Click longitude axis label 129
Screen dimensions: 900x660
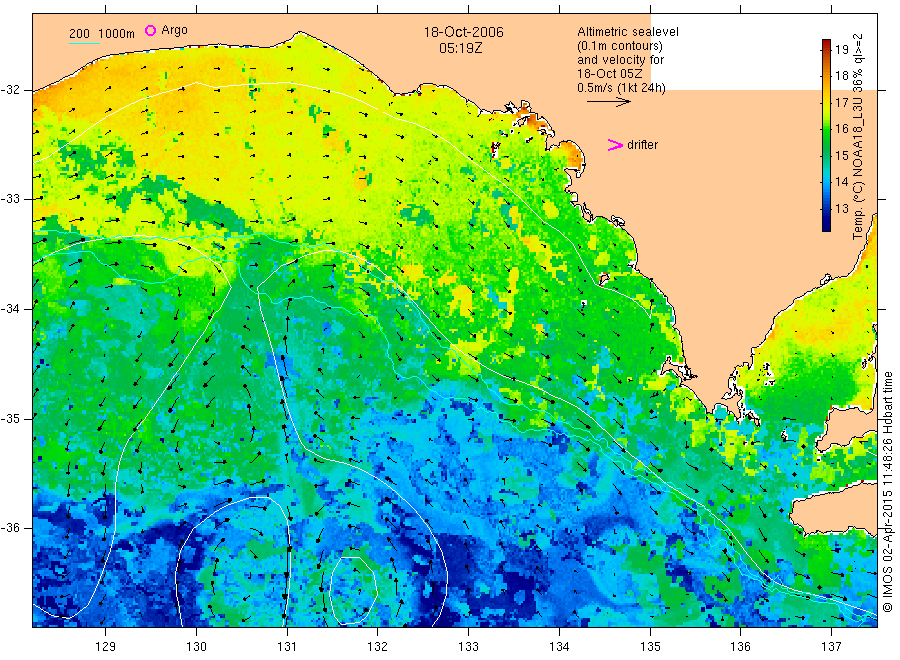pos(106,647)
